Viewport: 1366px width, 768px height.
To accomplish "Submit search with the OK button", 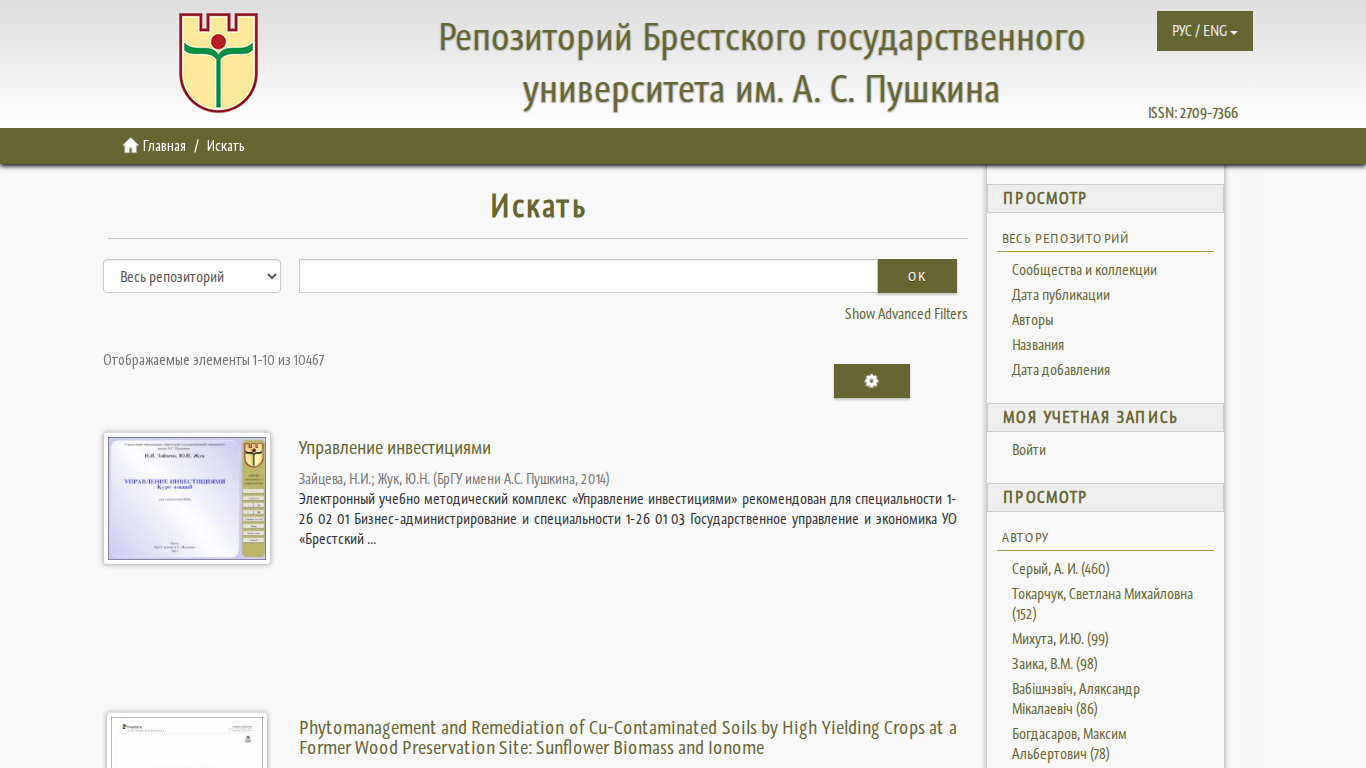I will [x=917, y=276].
